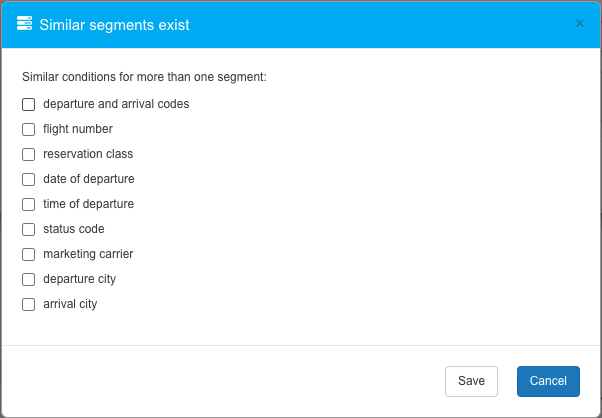602x418 pixels.
Task: Select the date of departure checkbox
Action: [x=29, y=179]
